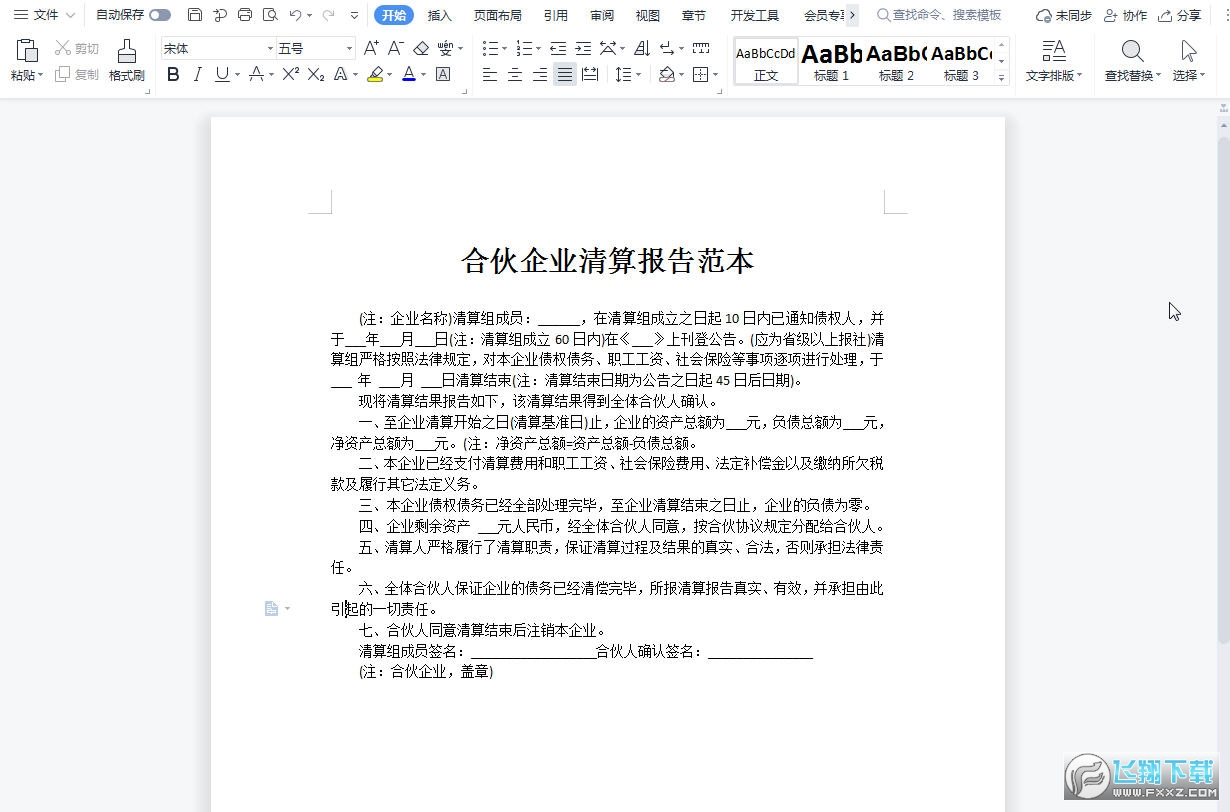Click the vertical scrollbar thumb
The width and height of the screenshot is (1230, 812).
(1222, 390)
